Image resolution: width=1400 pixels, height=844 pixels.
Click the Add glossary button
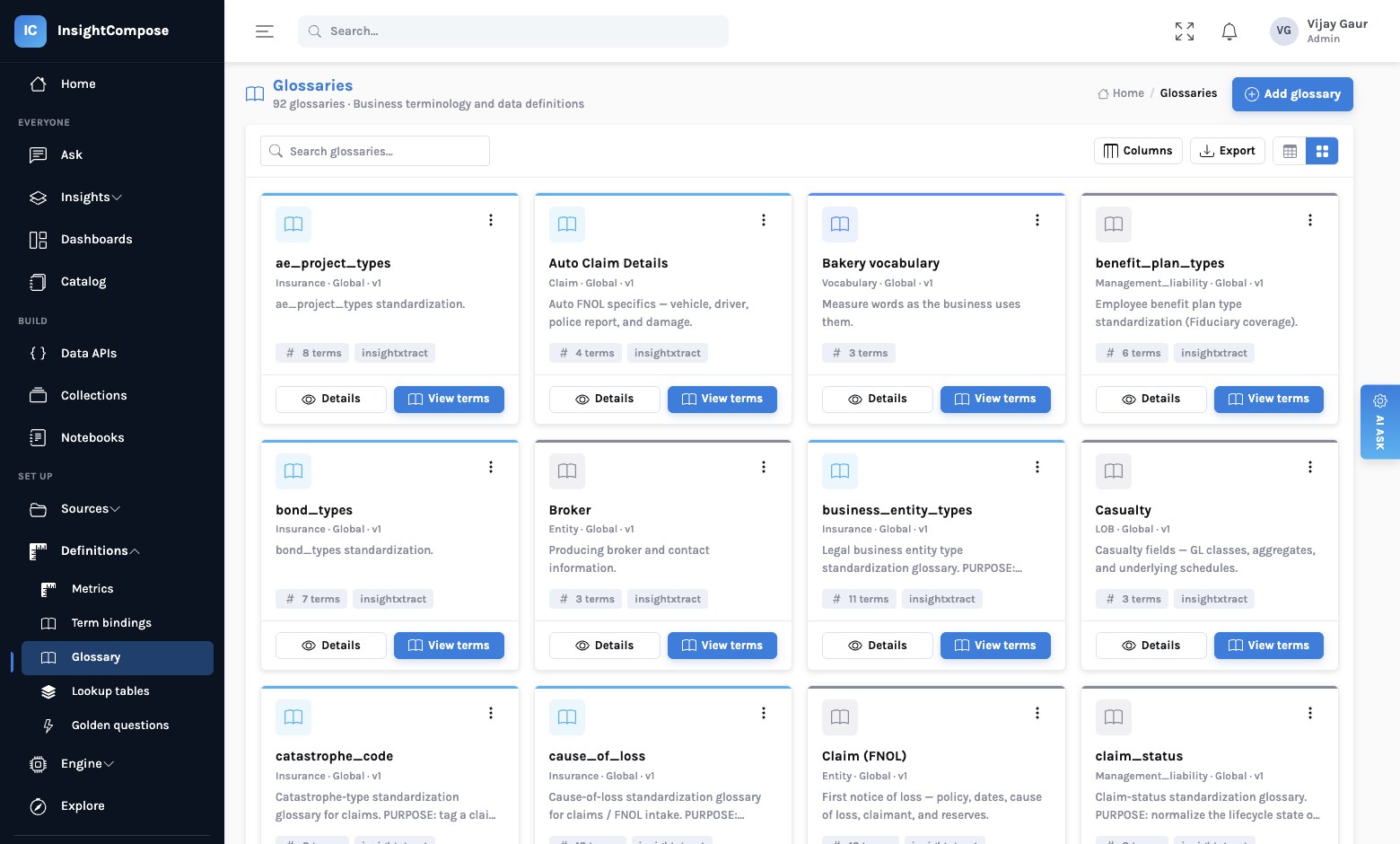1292,94
